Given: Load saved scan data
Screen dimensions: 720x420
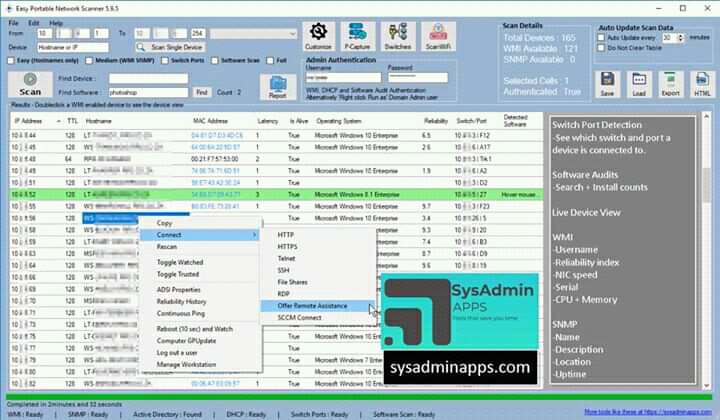Looking at the screenshot, I should point(639,84).
